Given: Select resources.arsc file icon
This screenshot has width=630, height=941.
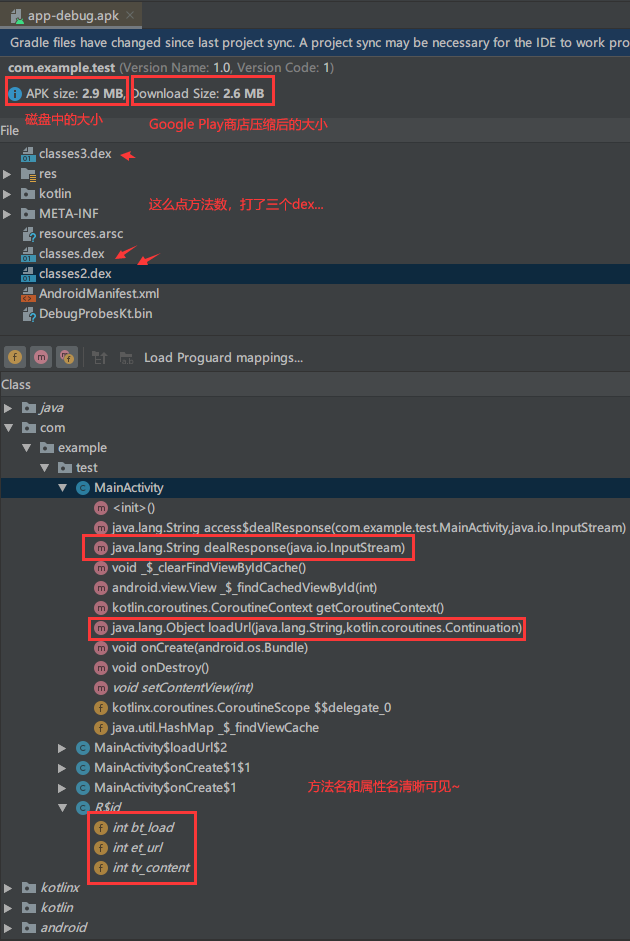Looking at the screenshot, I should point(28,234).
